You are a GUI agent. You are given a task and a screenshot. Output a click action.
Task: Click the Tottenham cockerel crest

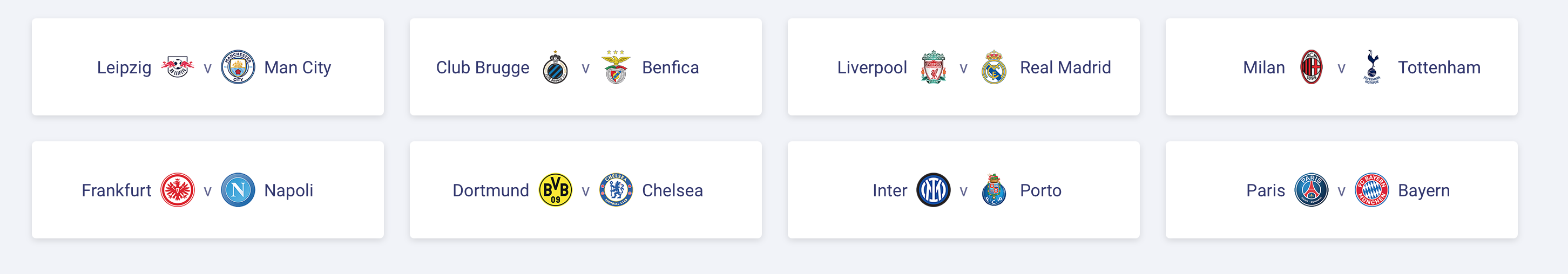[1372, 67]
